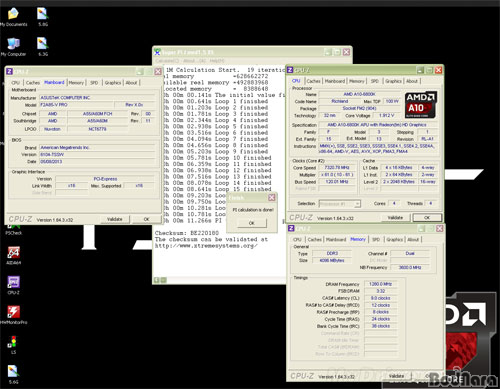Switch to Caches tab in the processor CPU-Z window

313,81
